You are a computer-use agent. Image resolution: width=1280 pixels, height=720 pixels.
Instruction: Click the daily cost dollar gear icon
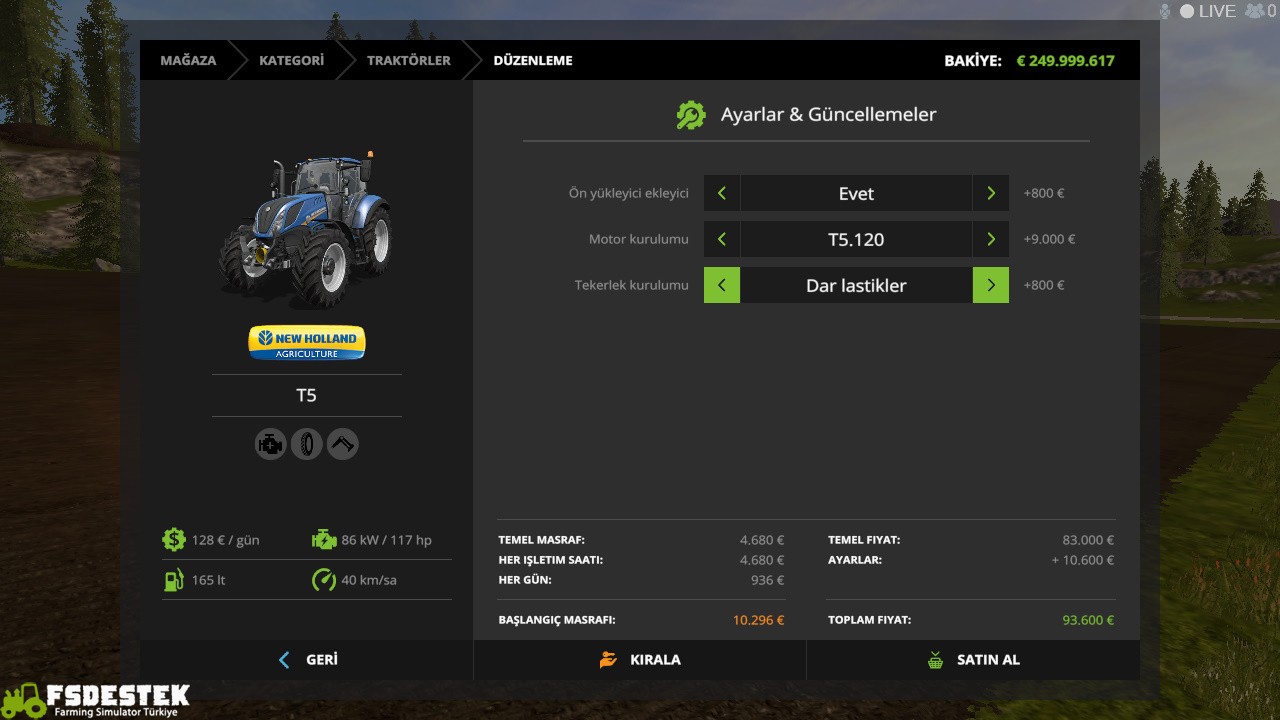point(174,539)
